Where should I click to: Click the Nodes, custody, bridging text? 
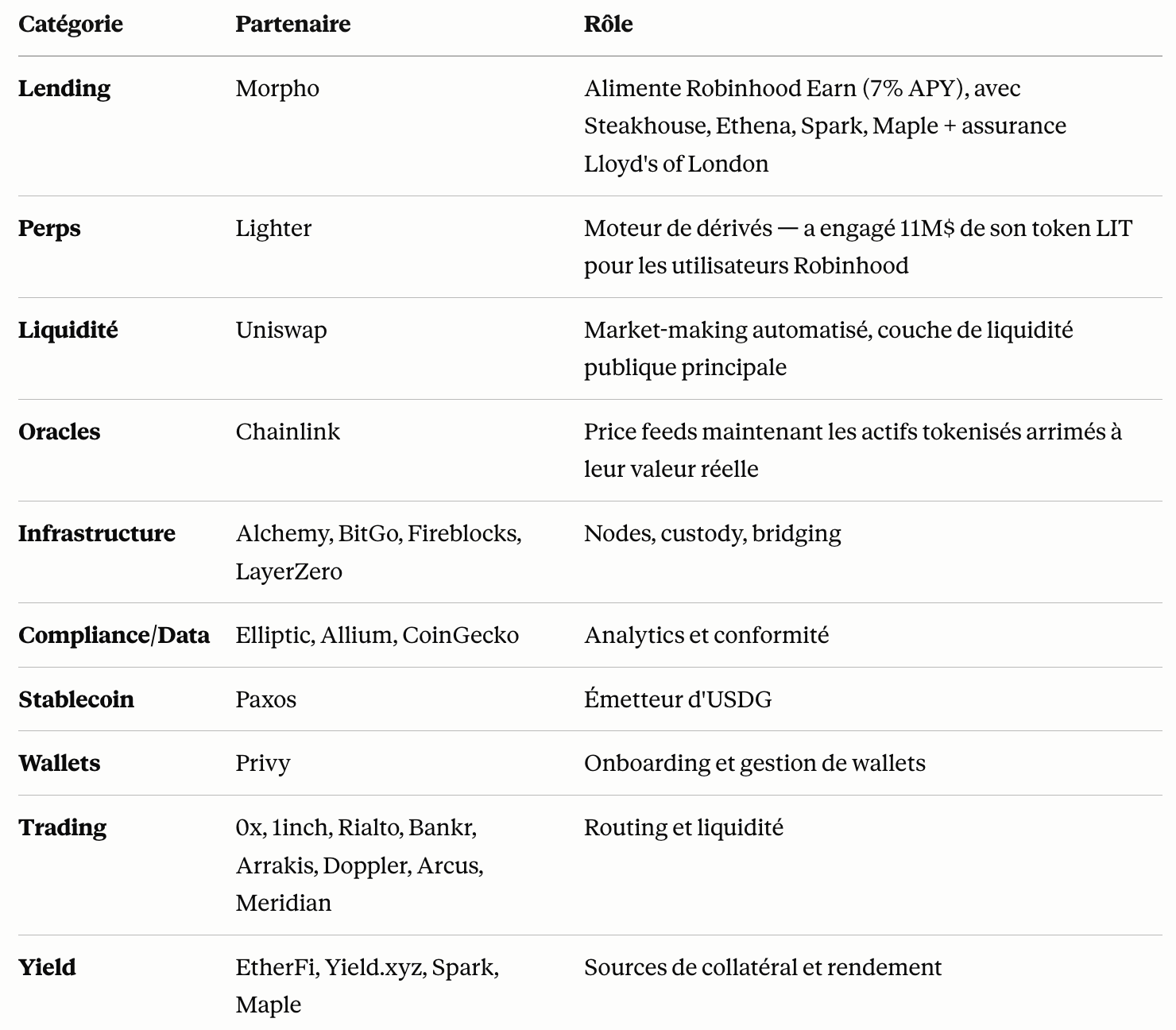tap(713, 534)
